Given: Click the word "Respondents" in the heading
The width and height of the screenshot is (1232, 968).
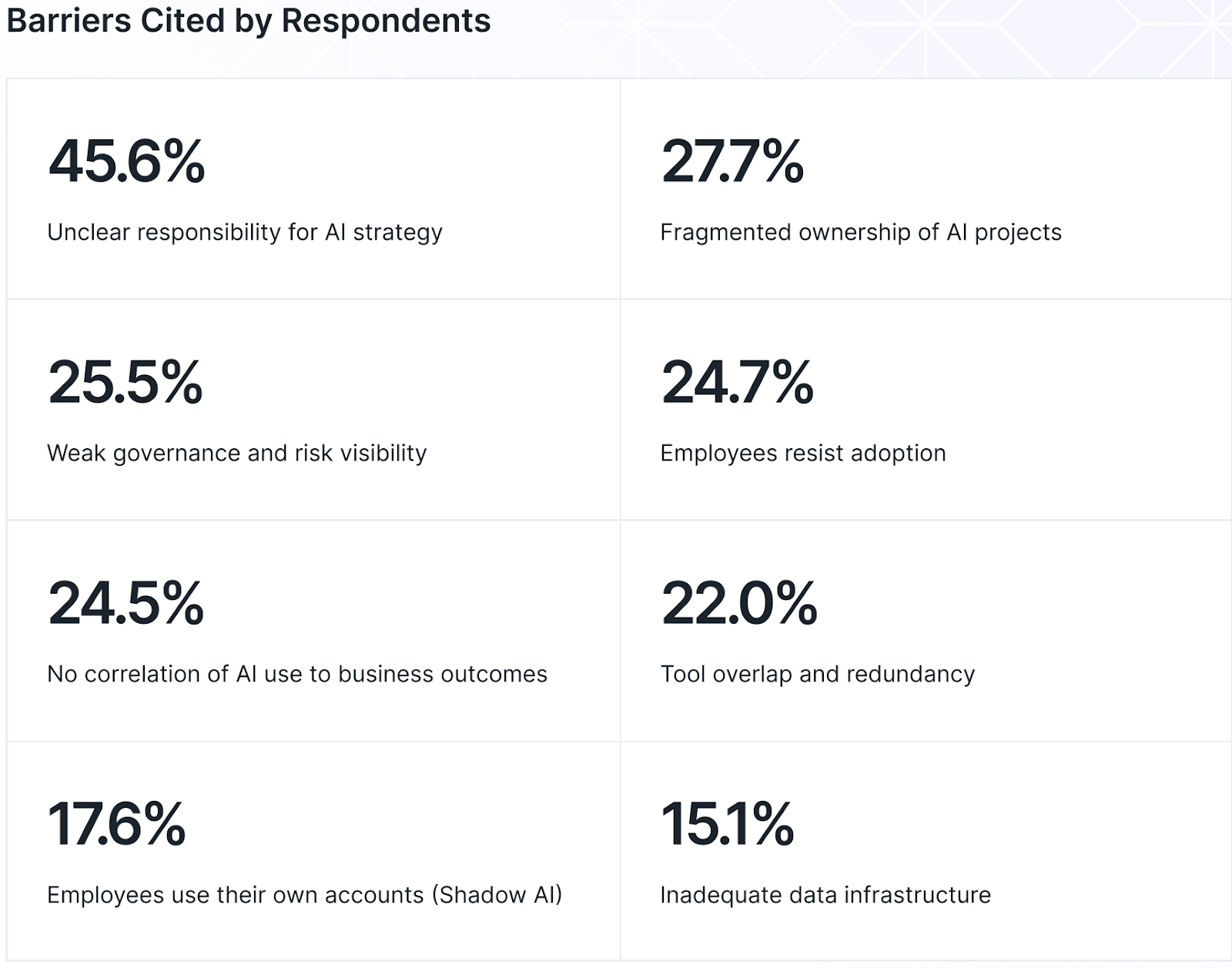Looking at the screenshot, I should click(386, 21).
